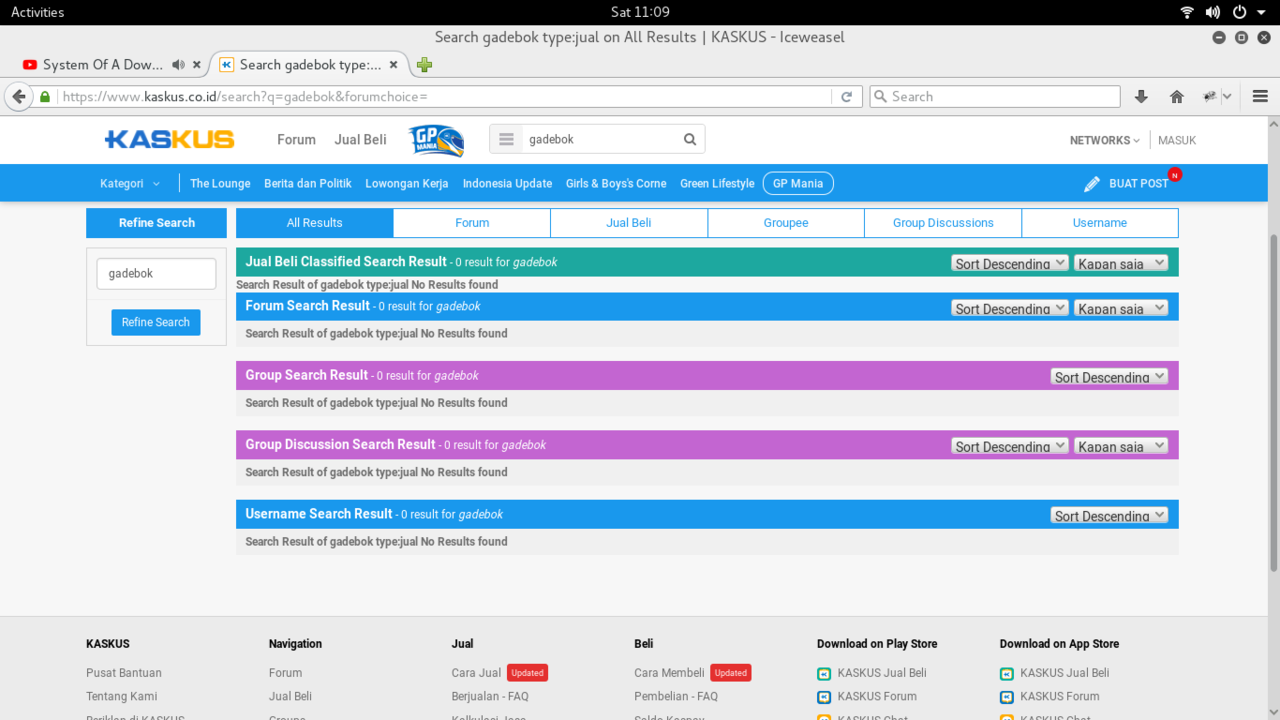Open Pusat Bantuan footer link
Screen dimensions: 1280x720
pos(124,673)
